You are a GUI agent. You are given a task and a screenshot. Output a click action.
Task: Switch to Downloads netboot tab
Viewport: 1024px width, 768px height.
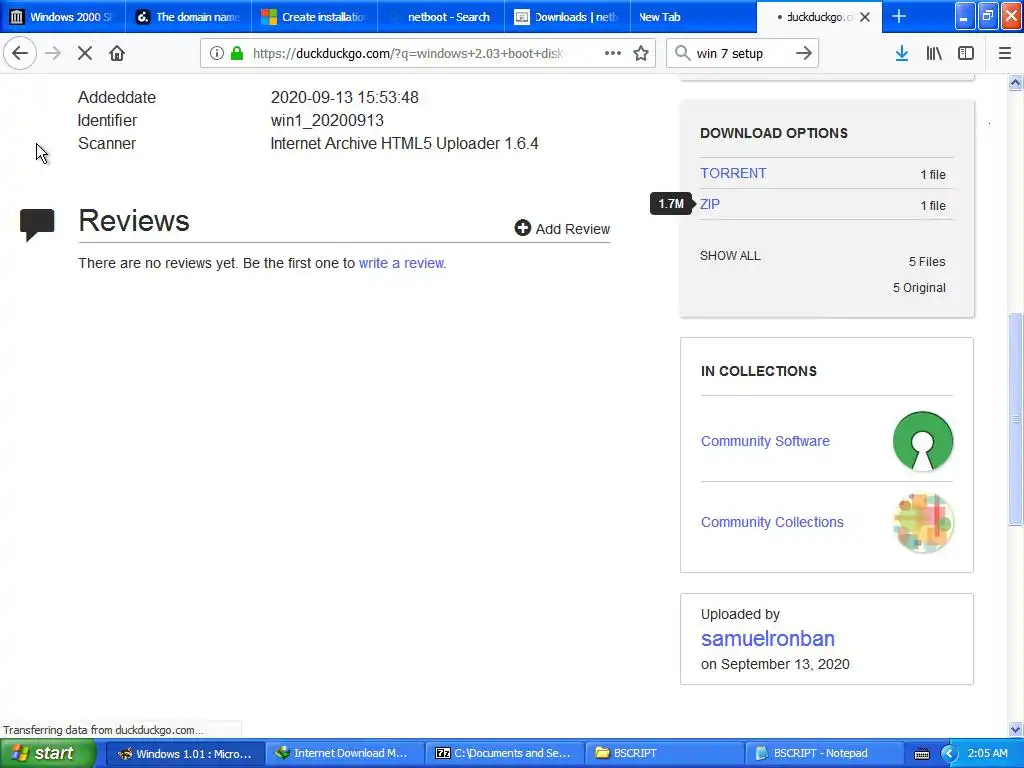[568, 17]
